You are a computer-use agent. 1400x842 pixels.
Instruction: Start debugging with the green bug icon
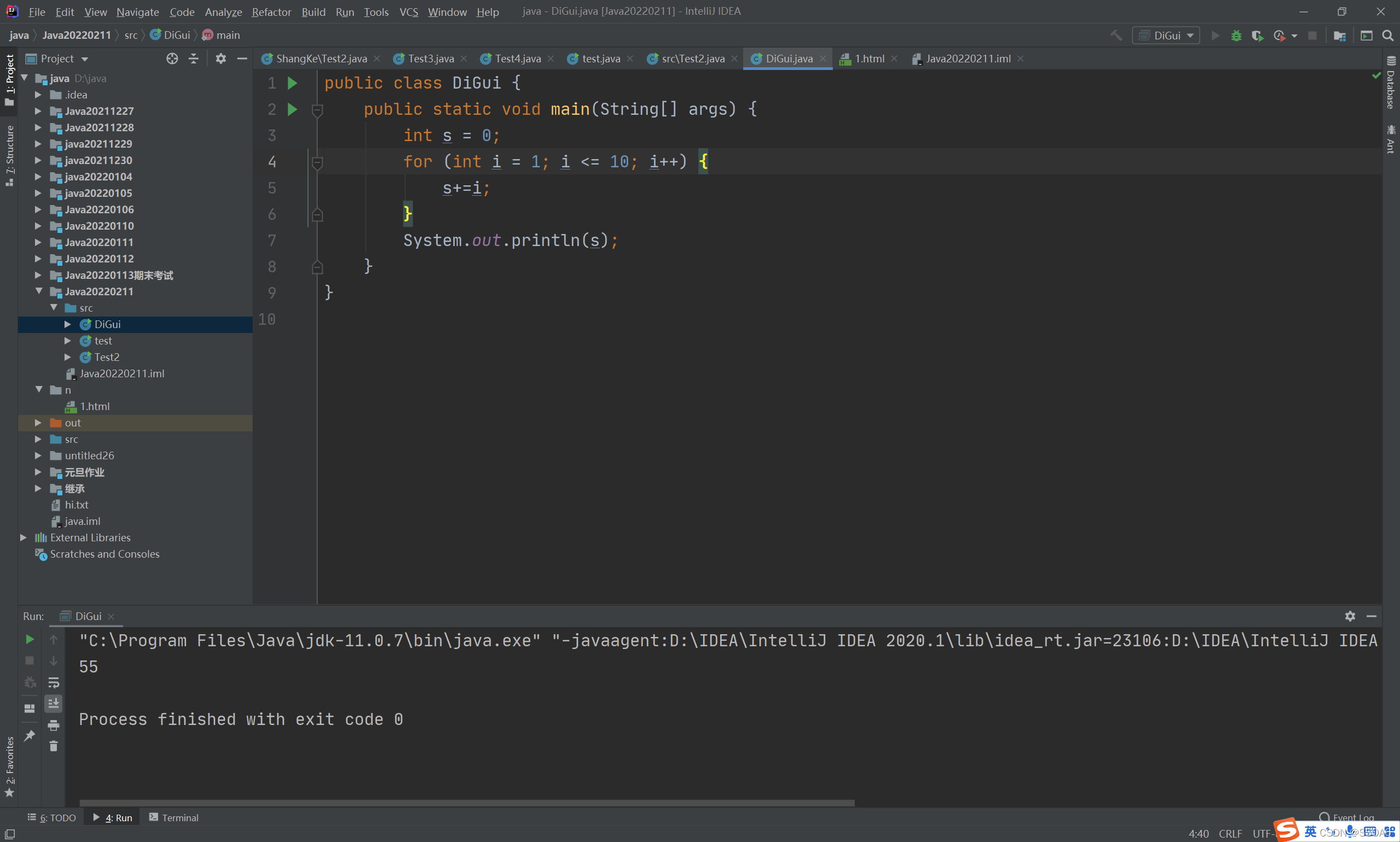1236,35
